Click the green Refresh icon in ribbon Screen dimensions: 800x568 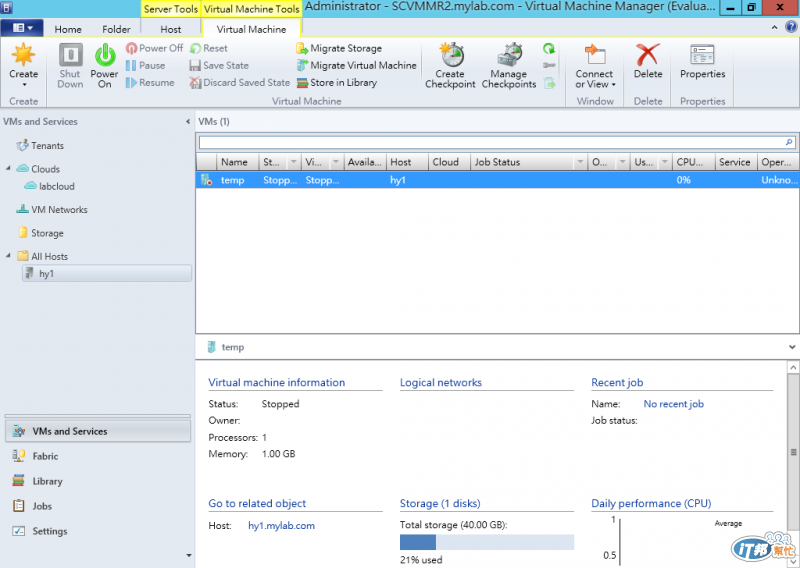(549, 48)
